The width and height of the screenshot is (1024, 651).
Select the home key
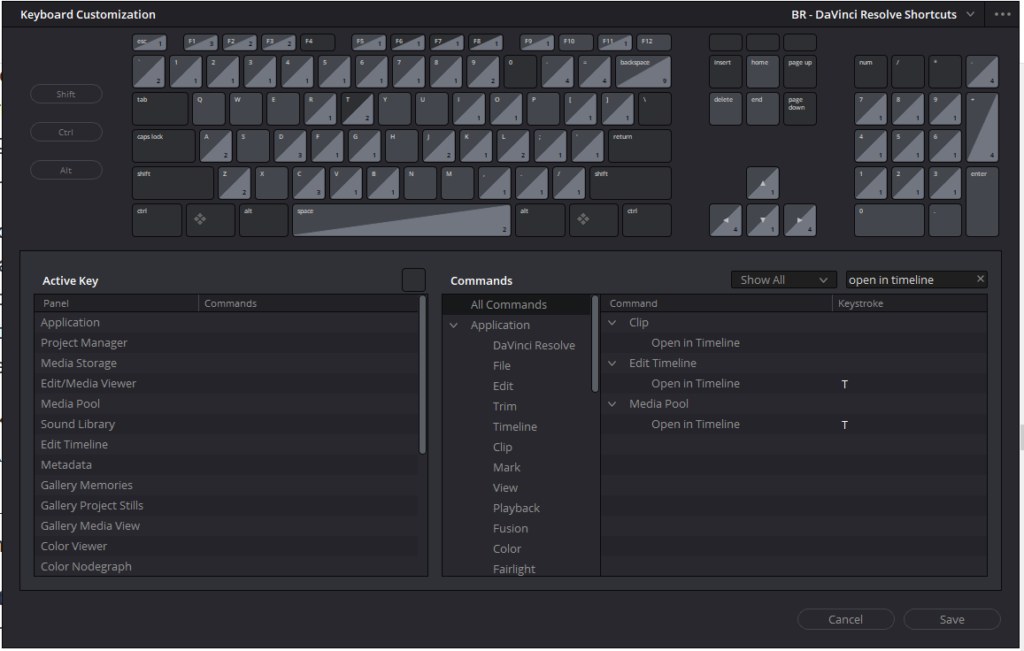[762, 72]
